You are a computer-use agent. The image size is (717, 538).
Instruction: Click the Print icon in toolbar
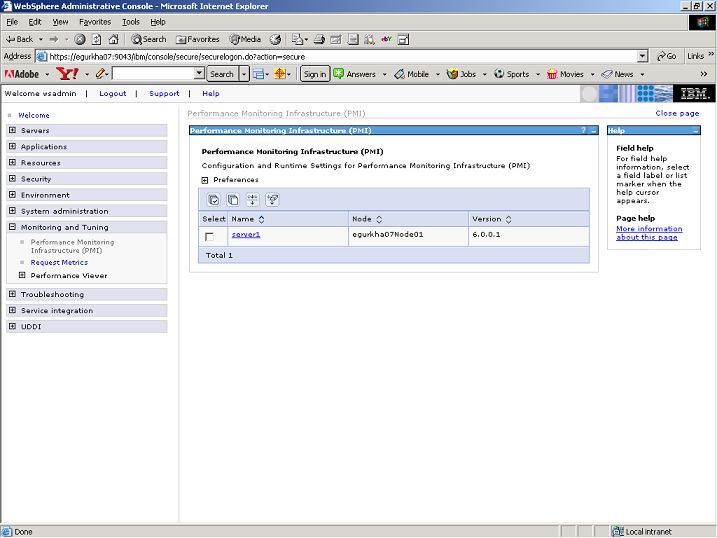click(x=319, y=39)
